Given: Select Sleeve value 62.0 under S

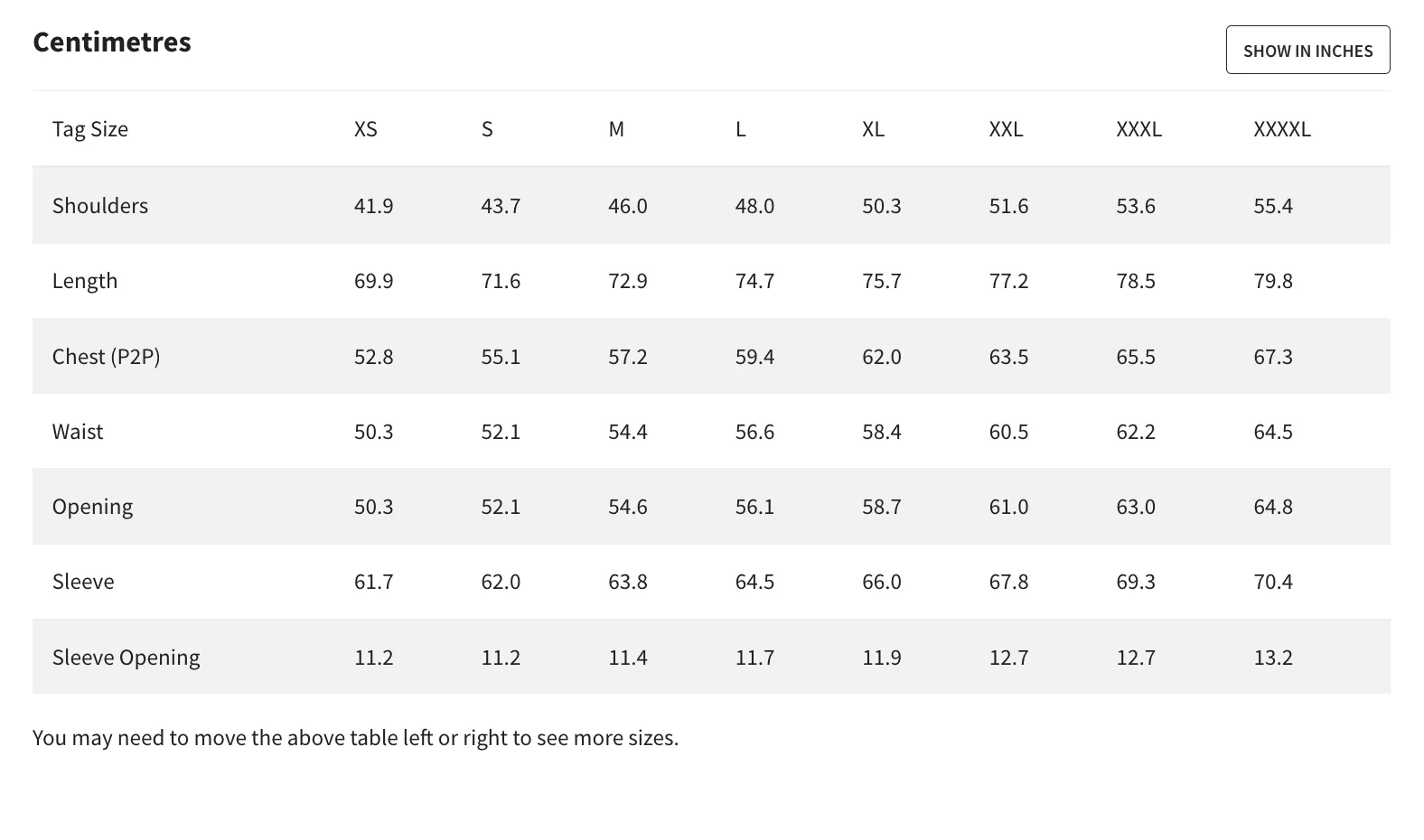Looking at the screenshot, I should click(x=501, y=581).
